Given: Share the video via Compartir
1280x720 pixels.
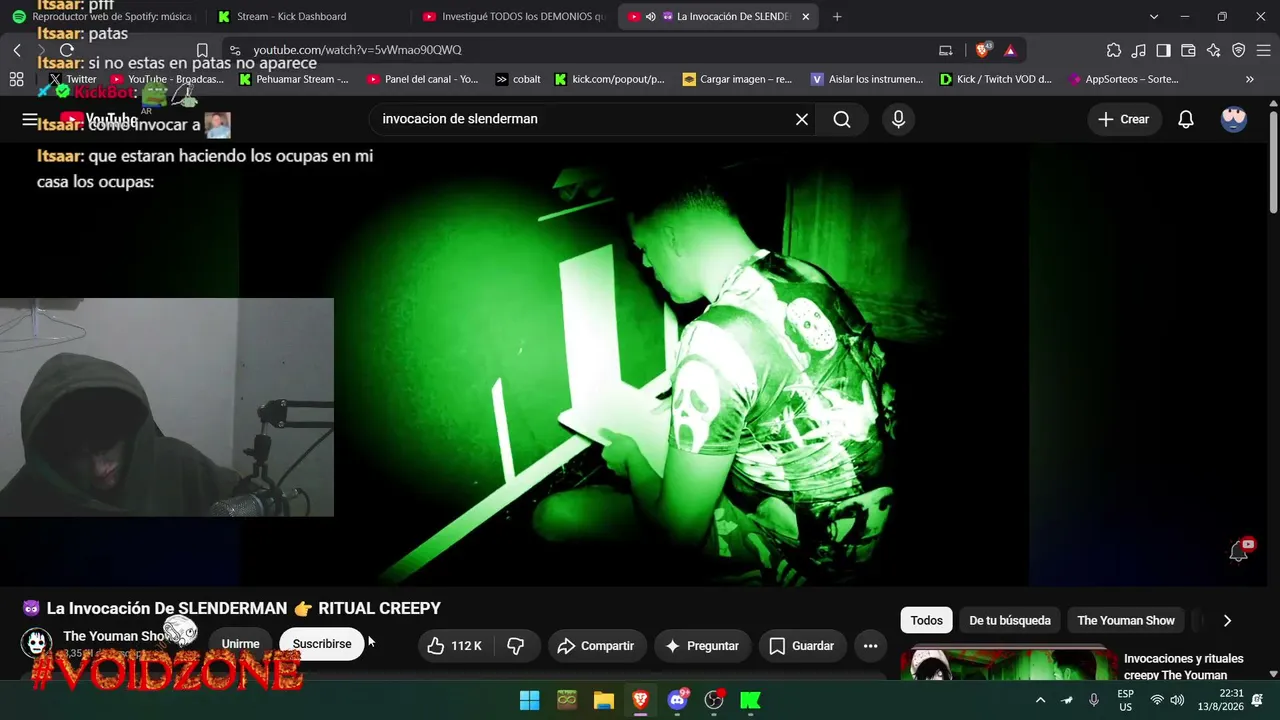Looking at the screenshot, I should [596, 646].
